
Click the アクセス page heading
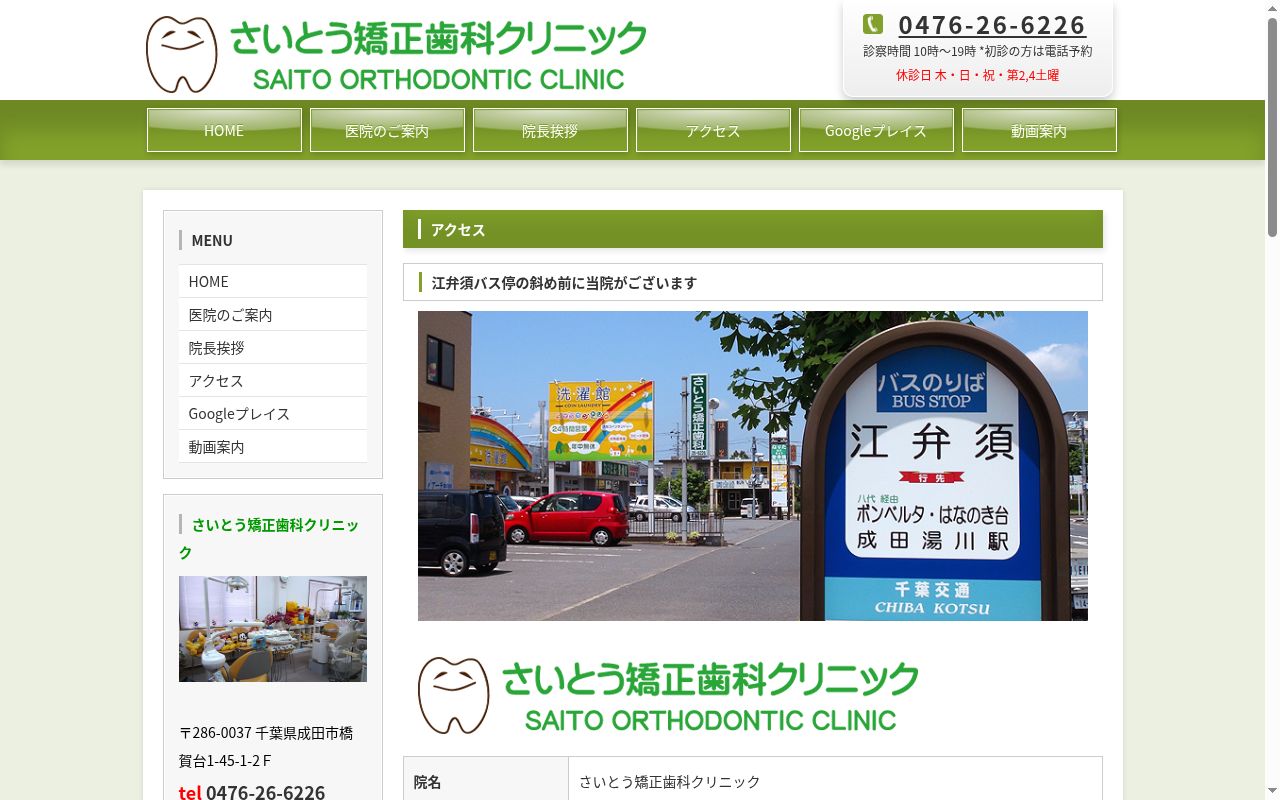pos(458,229)
